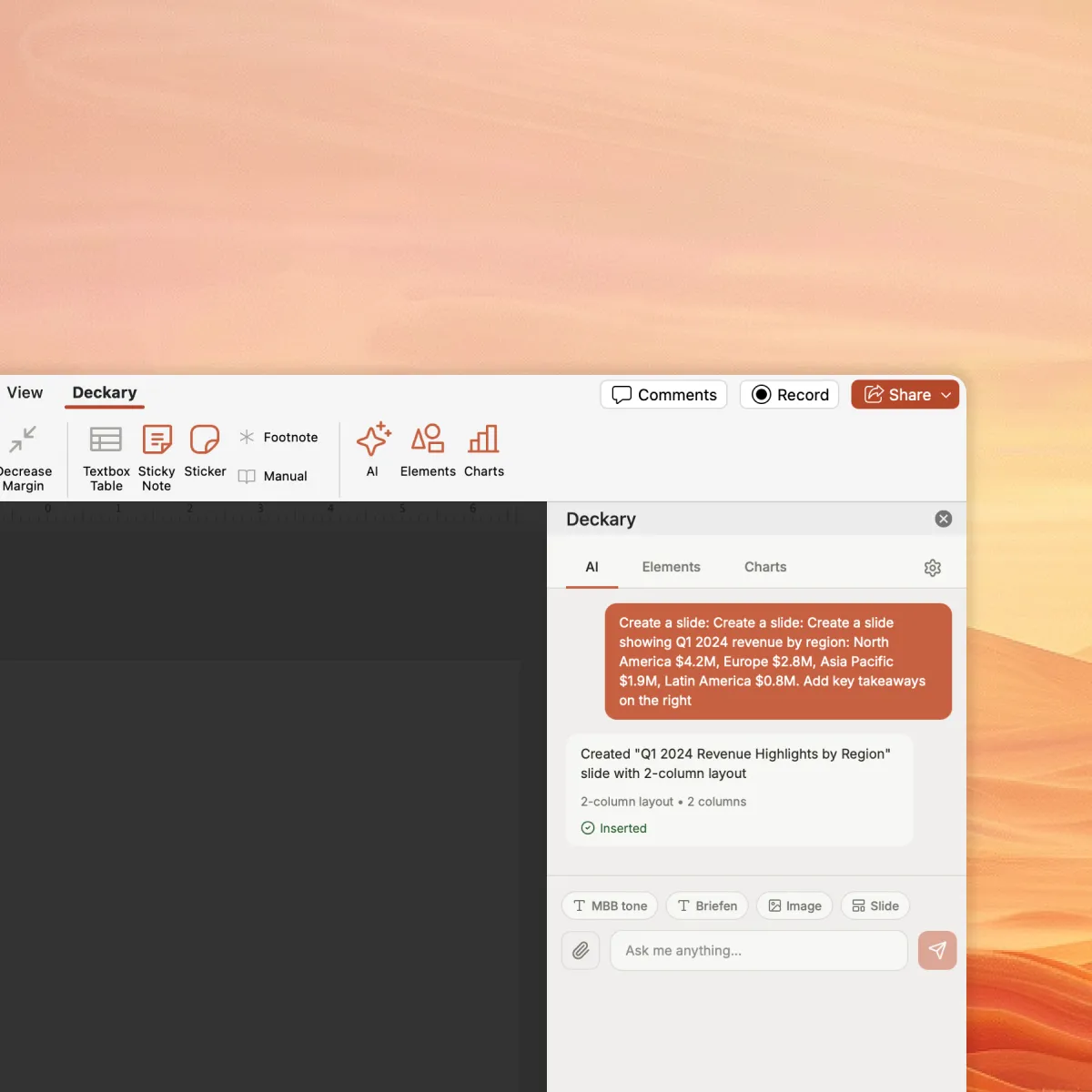This screenshot has height=1092, width=1092.
Task: Open Deckary panel settings gear
Action: coord(933,568)
